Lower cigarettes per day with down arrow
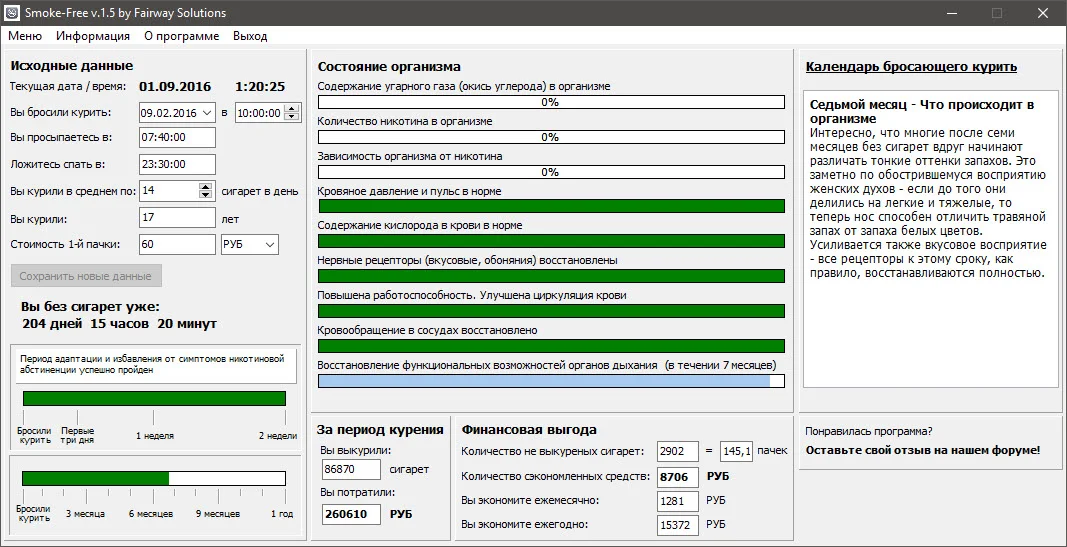This screenshot has width=1067, height=547. coord(206,195)
